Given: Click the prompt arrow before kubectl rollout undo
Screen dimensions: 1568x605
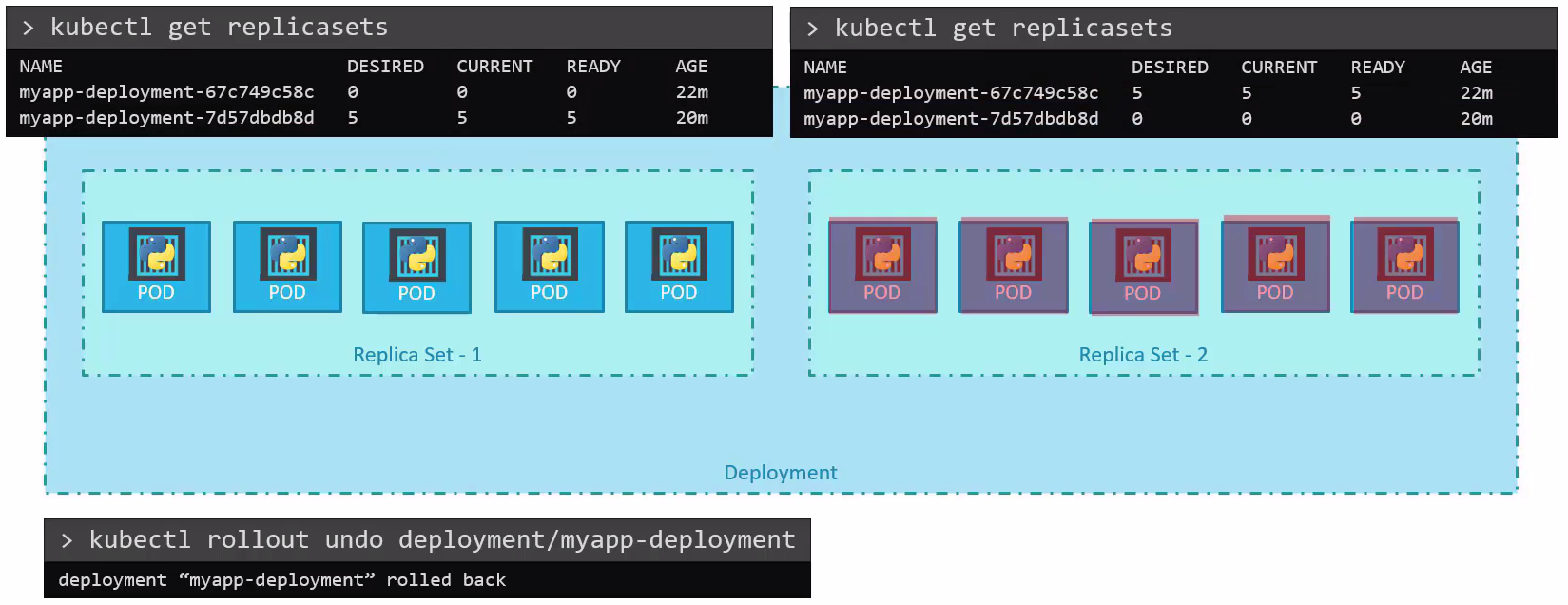Looking at the screenshot, I should (67, 541).
